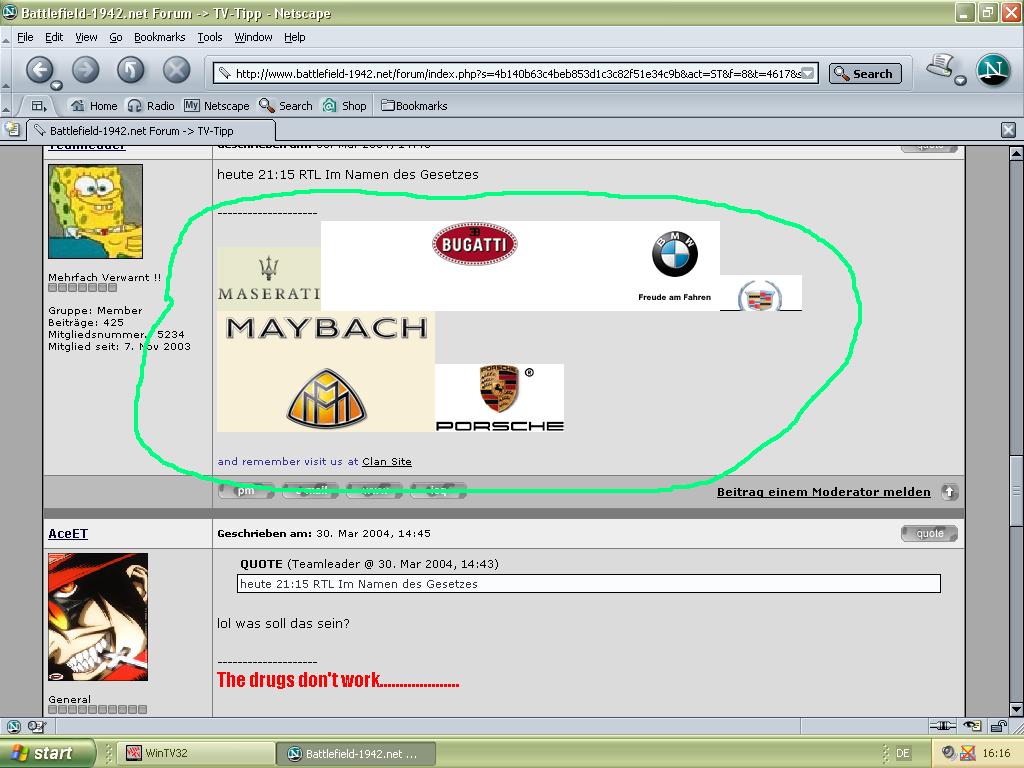Viewport: 1024px width, 768px height.
Task: Open the Edit menu
Action: point(54,37)
